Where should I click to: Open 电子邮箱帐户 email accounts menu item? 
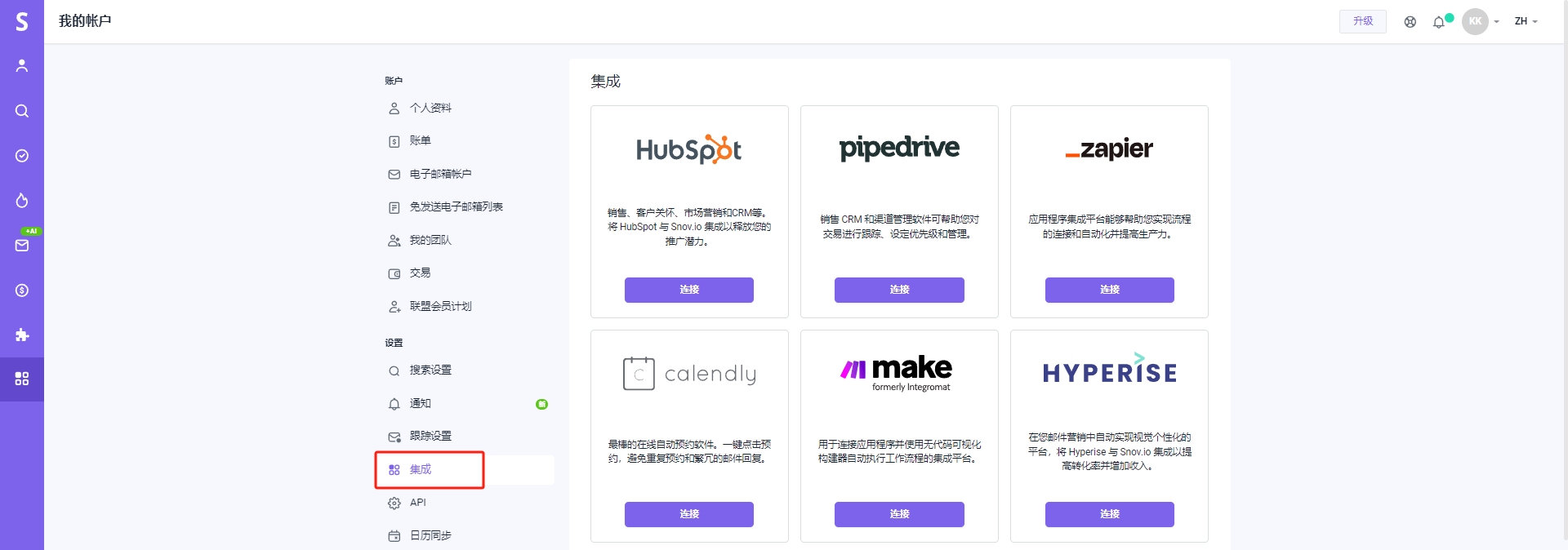click(440, 174)
